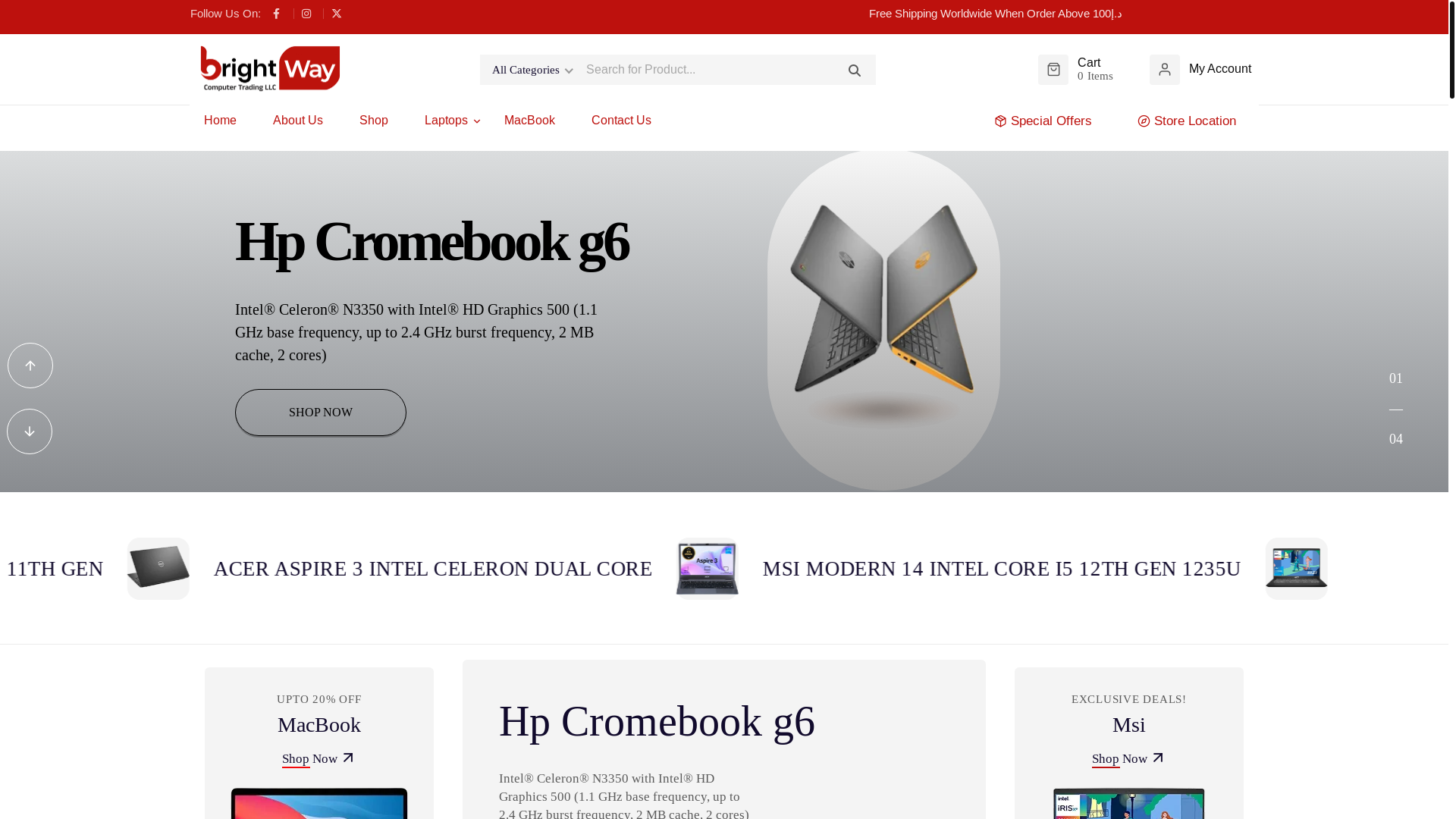1456x819 pixels.
Task: Click Shop Now under MacBook
Action: point(309,758)
